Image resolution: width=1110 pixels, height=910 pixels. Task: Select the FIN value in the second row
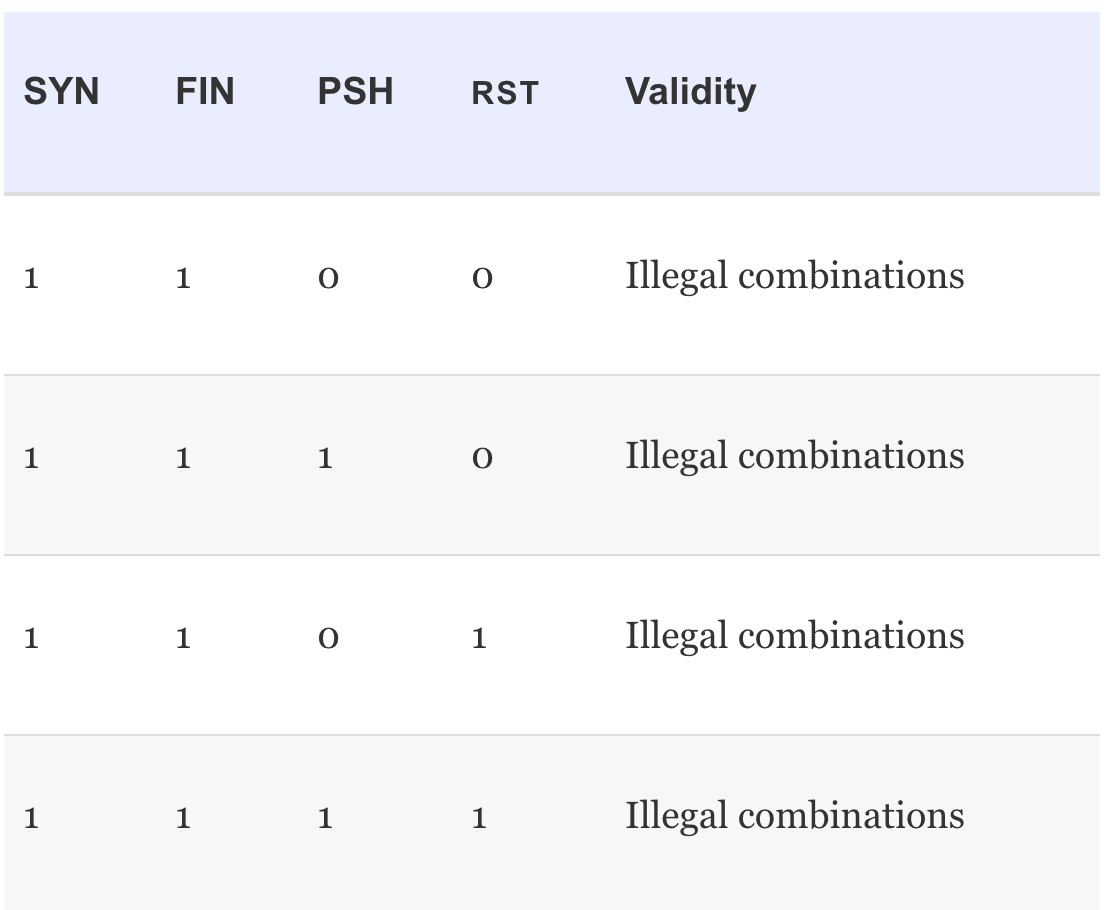(x=183, y=458)
